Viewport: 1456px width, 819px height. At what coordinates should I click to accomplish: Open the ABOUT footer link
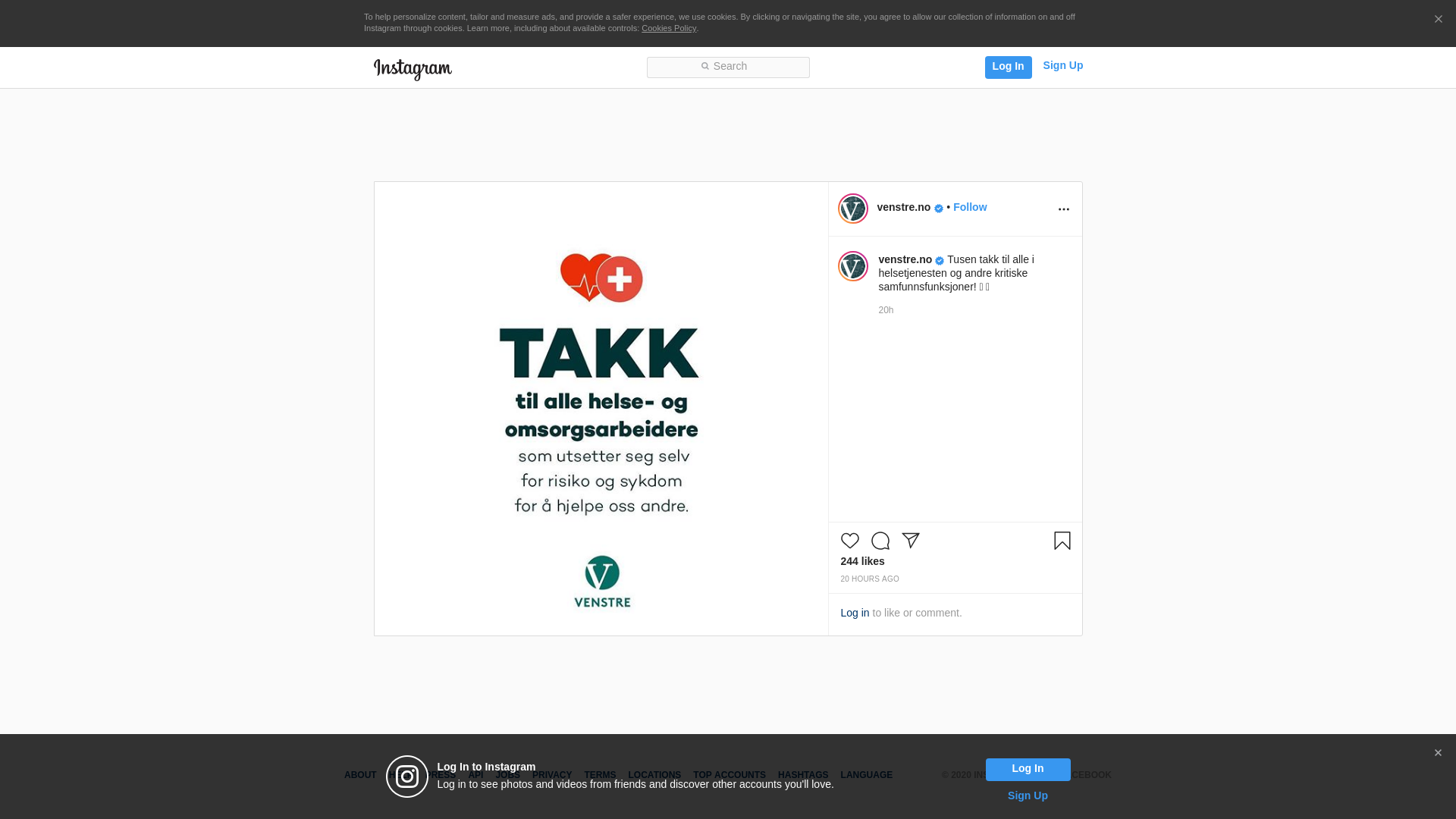pos(359,775)
